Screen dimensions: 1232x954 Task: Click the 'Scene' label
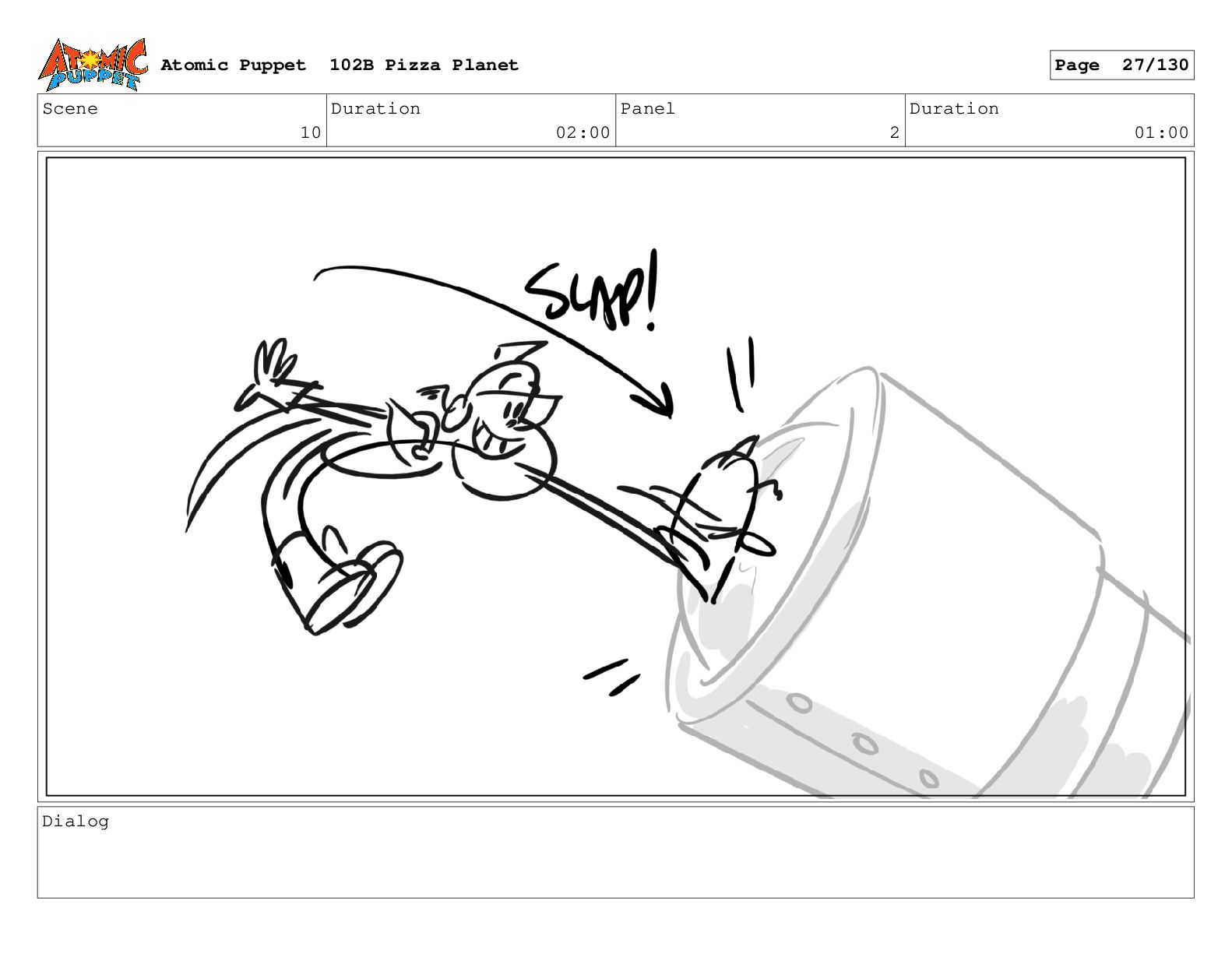pos(70,108)
